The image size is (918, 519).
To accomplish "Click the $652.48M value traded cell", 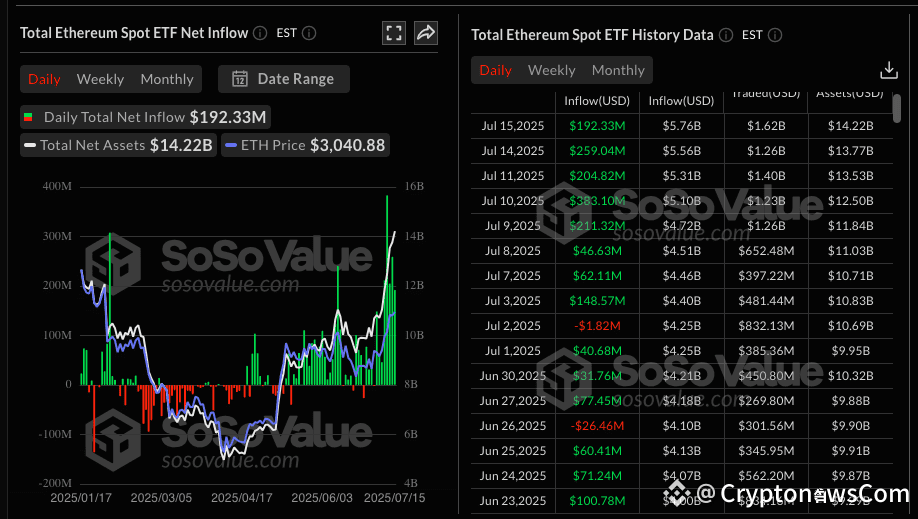I will (x=766, y=251).
